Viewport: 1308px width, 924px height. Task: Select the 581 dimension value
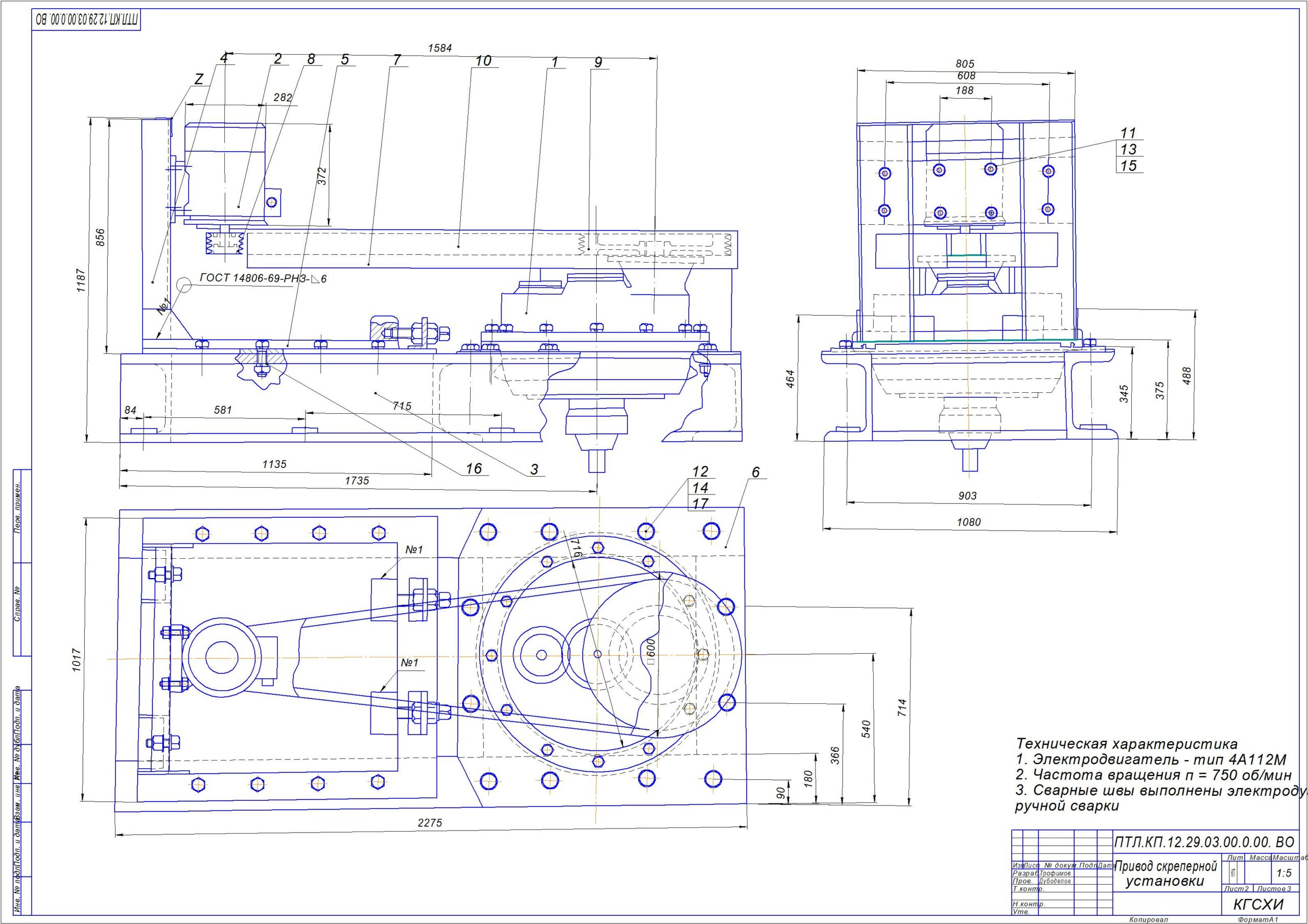coord(223,410)
